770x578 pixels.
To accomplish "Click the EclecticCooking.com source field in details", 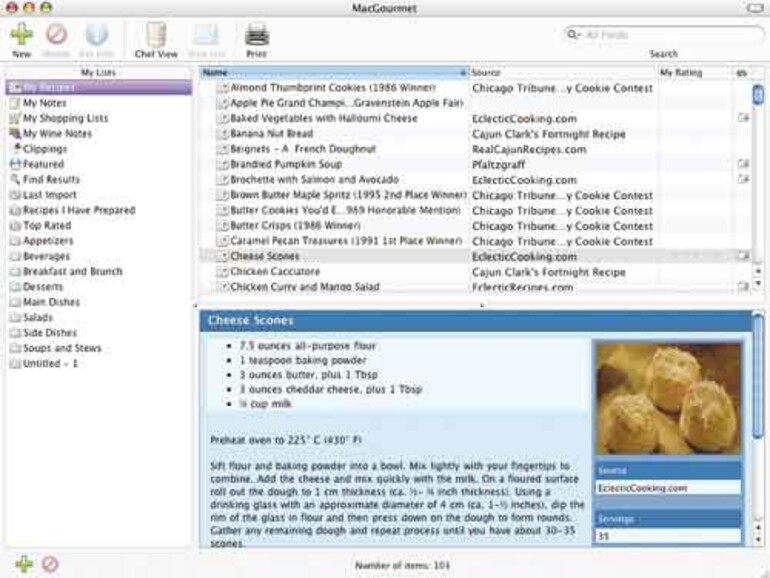I will coord(668,488).
